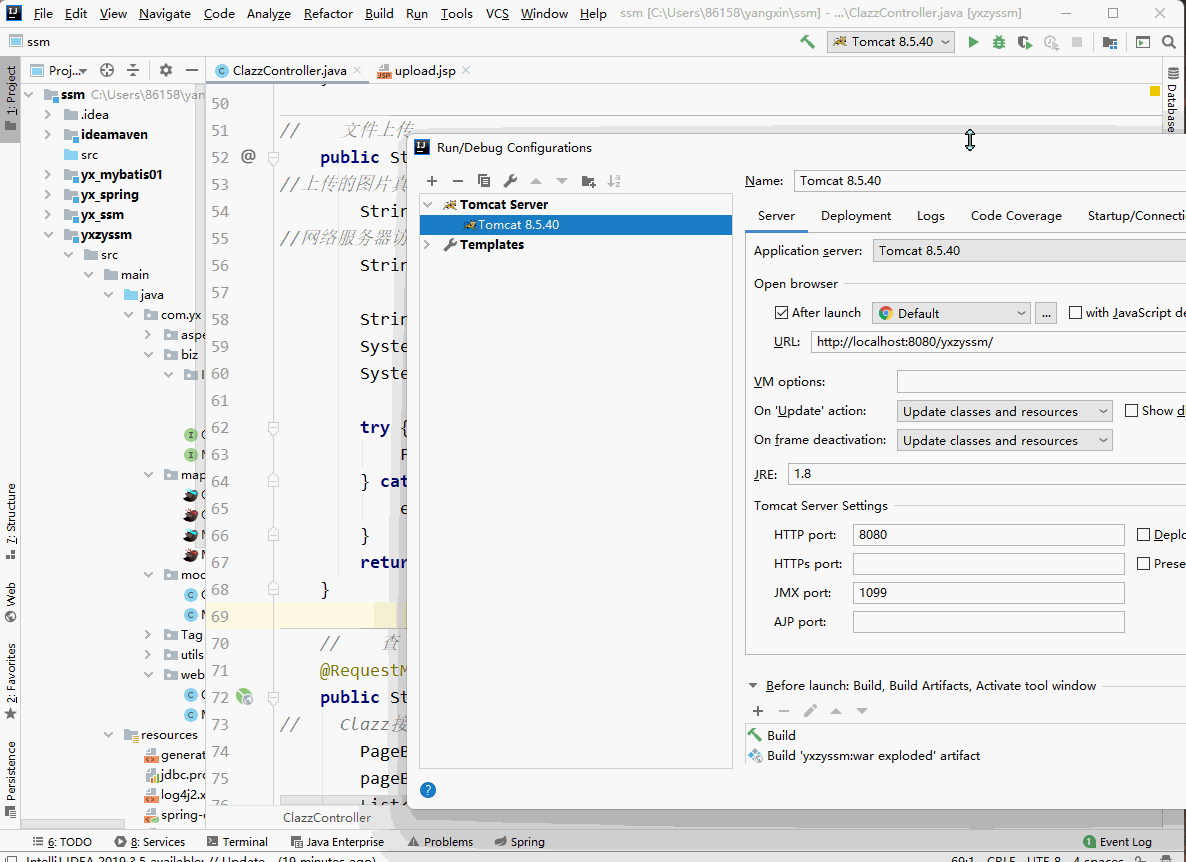Hide the Project panel with minus icon
The width and height of the screenshot is (1186, 862).
click(x=192, y=70)
